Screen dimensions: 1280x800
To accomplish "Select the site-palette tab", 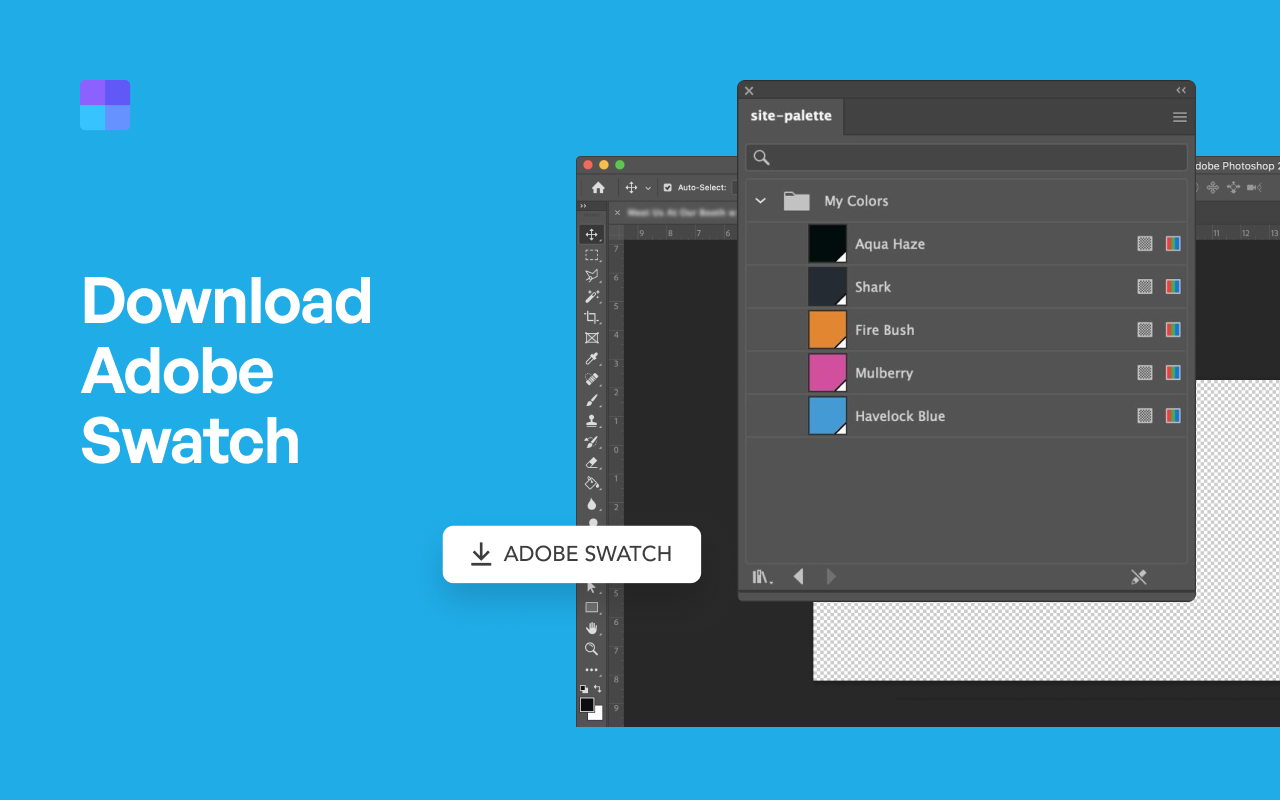I will point(791,116).
